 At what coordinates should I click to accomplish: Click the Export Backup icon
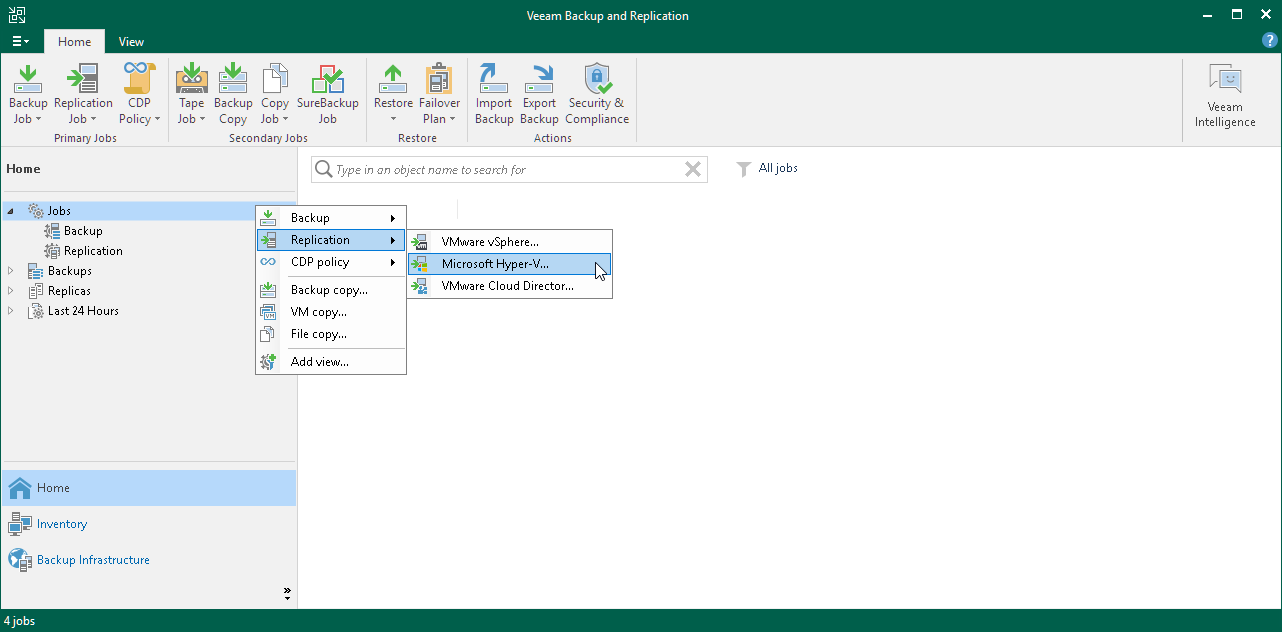point(540,79)
